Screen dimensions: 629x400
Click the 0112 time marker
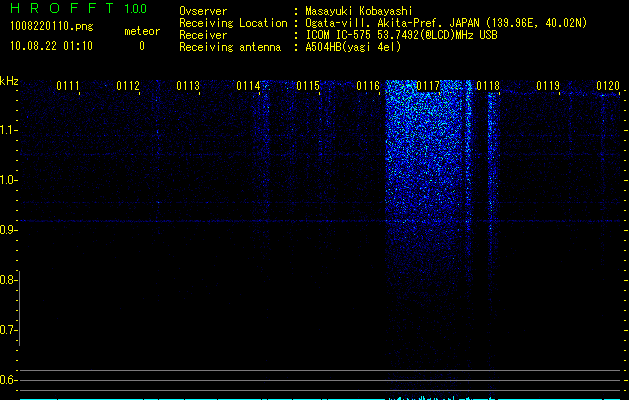pyautogui.click(x=128, y=86)
